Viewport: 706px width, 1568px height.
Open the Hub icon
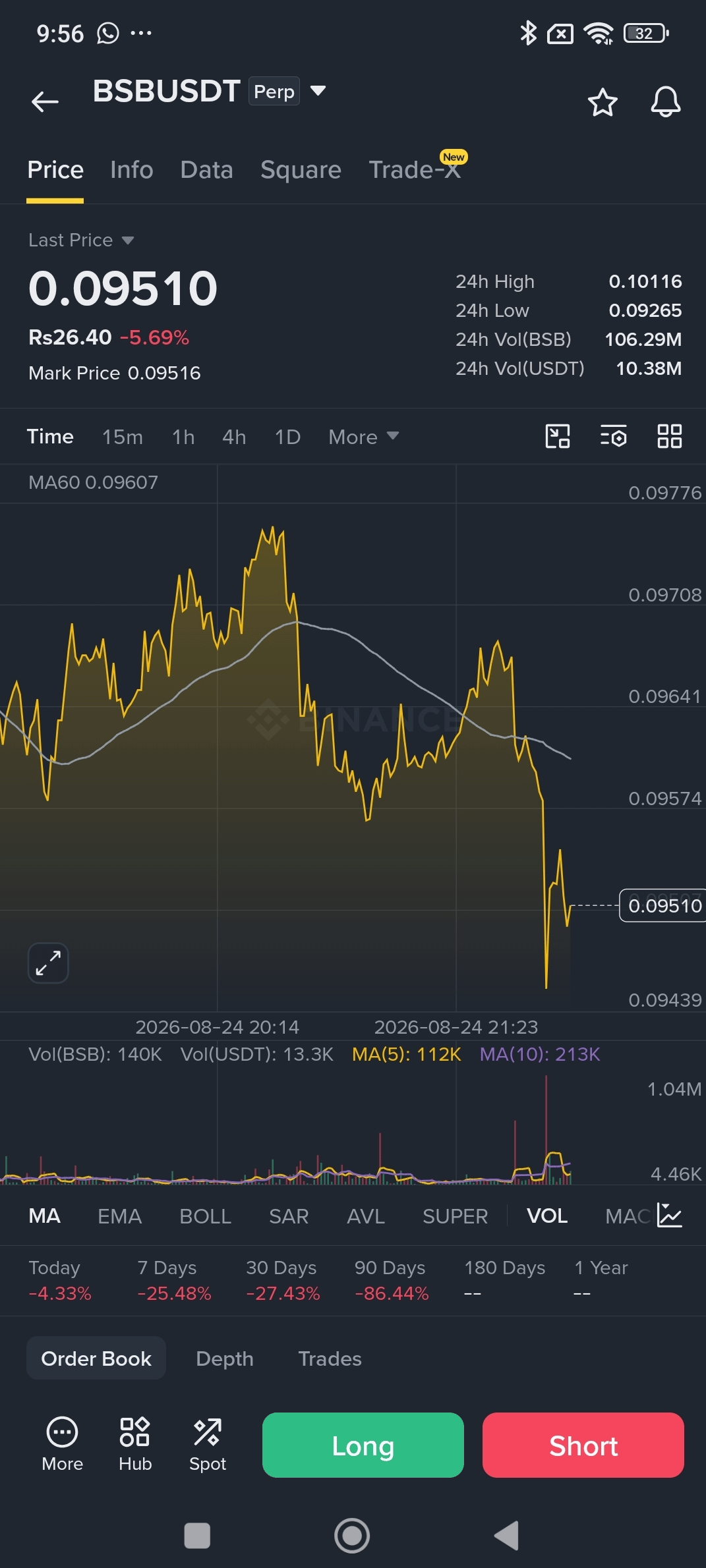click(135, 1444)
